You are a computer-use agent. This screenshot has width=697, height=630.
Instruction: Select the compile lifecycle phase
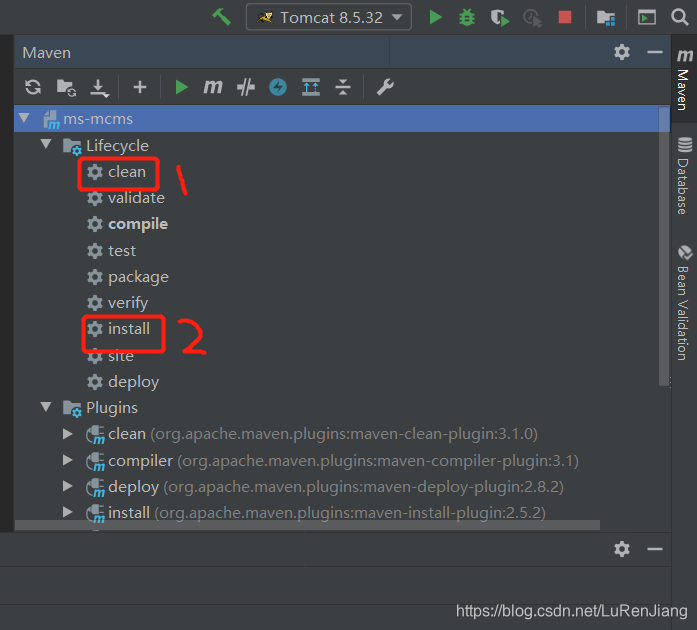point(127,224)
